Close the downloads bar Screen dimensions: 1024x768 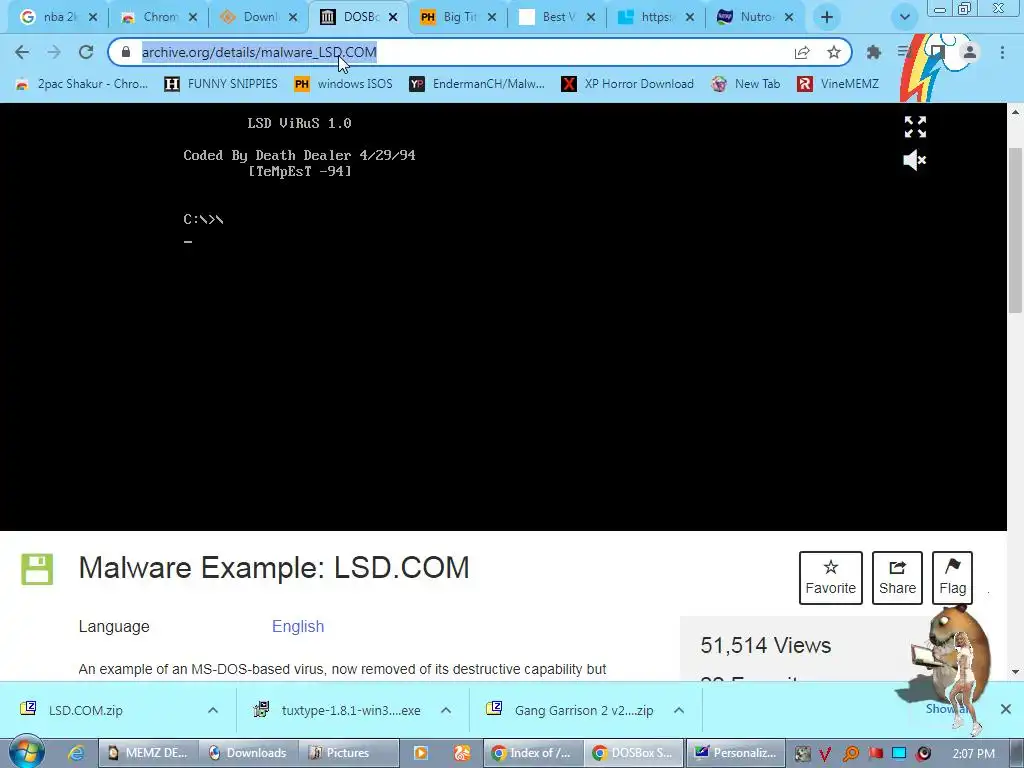coord(1006,709)
